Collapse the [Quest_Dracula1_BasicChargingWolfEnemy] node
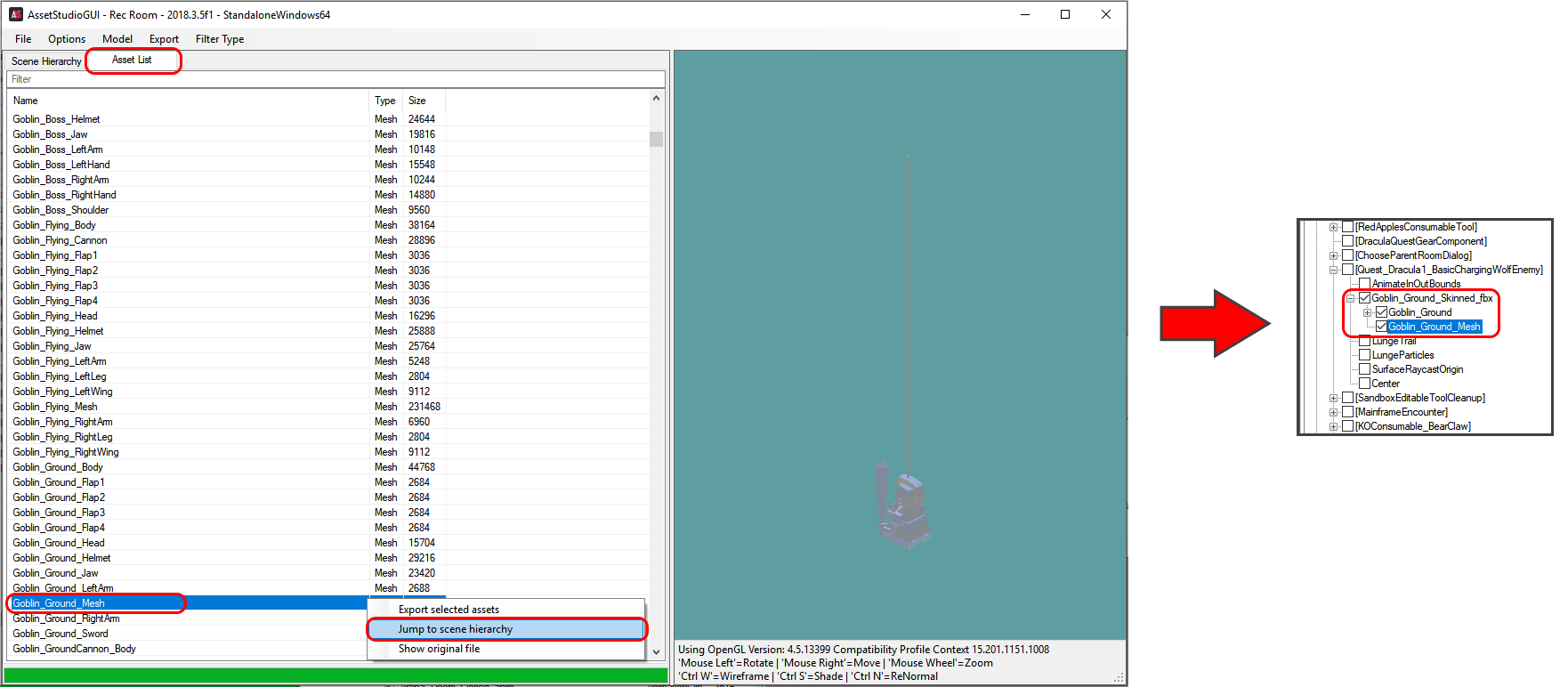This screenshot has width=1568, height=687. (x=1333, y=270)
